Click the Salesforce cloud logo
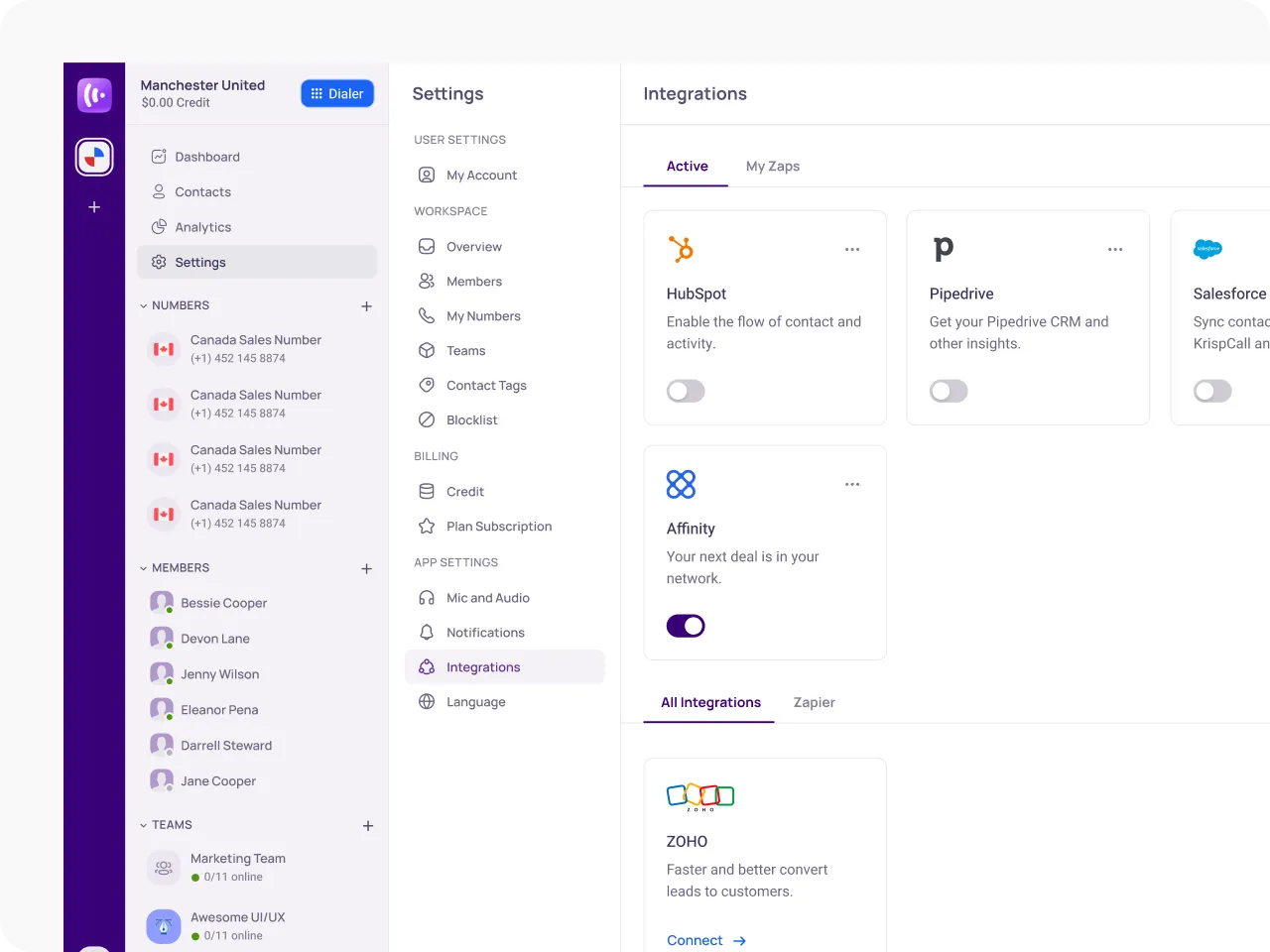The height and width of the screenshot is (952, 1270). pyautogui.click(x=1207, y=250)
